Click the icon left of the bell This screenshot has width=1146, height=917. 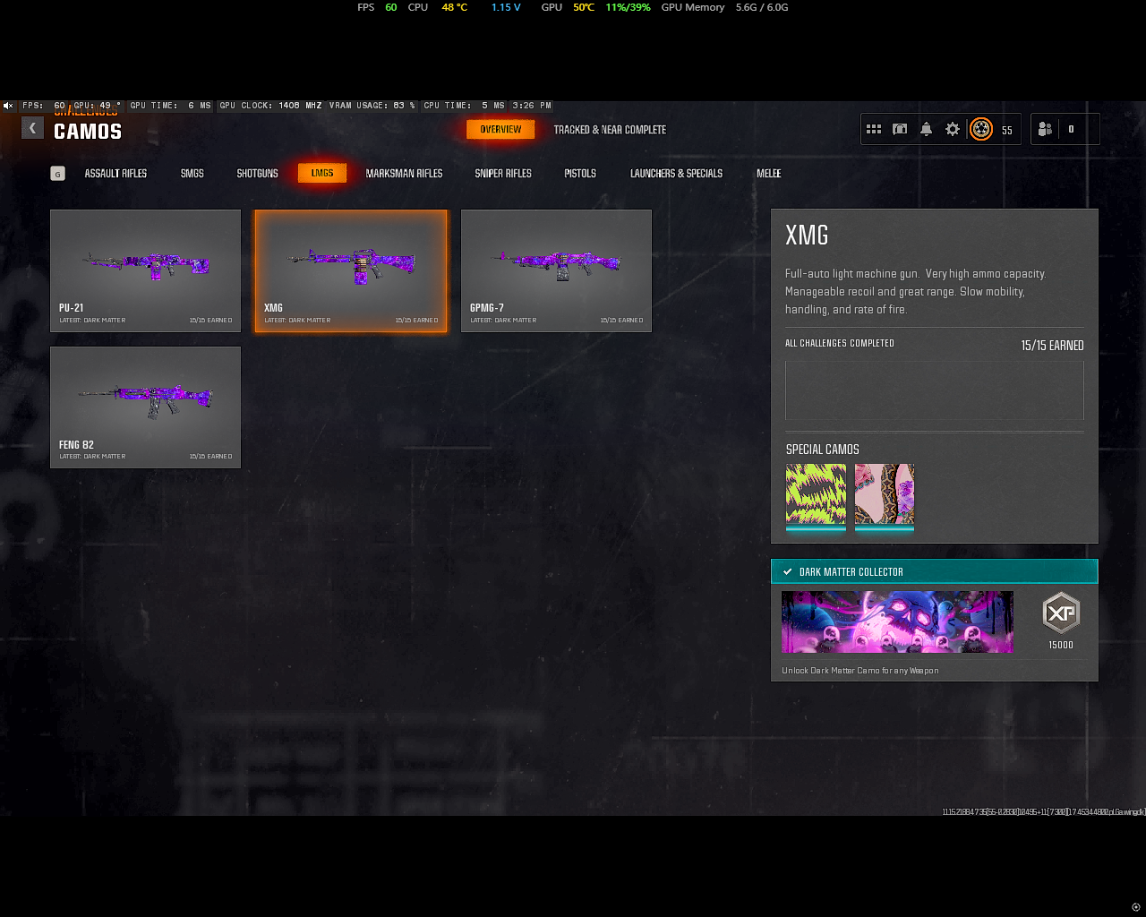pyautogui.click(x=900, y=129)
